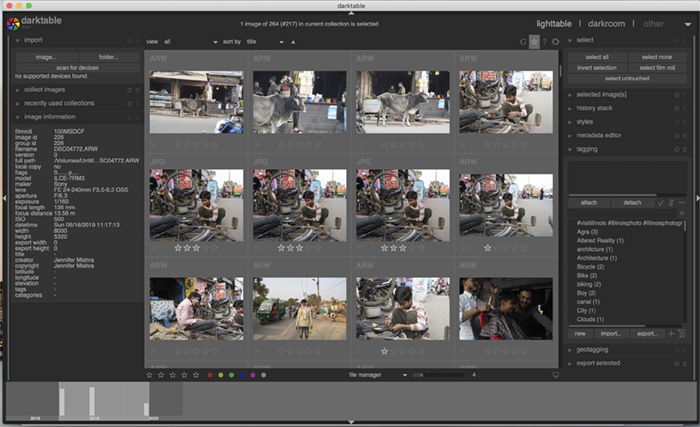
Task: Switch to lighttable view
Action: click(x=554, y=24)
